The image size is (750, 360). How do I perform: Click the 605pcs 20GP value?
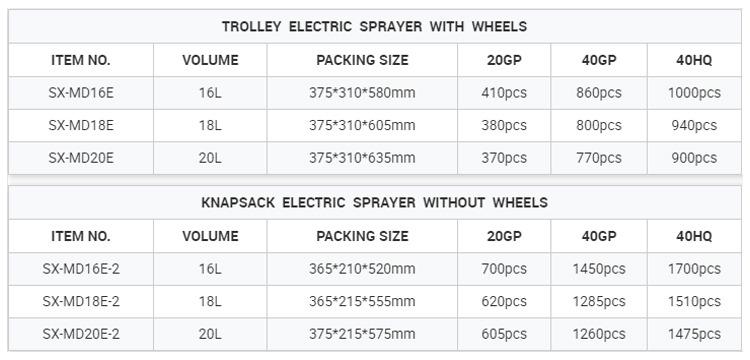click(504, 334)
